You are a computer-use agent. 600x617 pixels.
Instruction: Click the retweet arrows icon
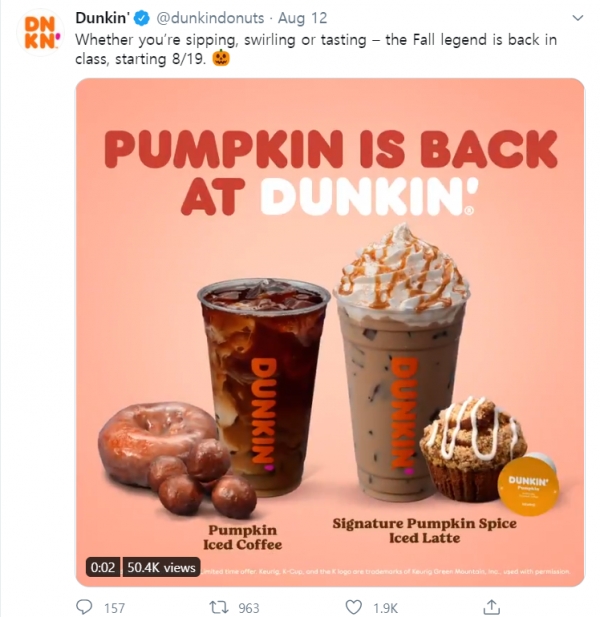coord(218,607)
